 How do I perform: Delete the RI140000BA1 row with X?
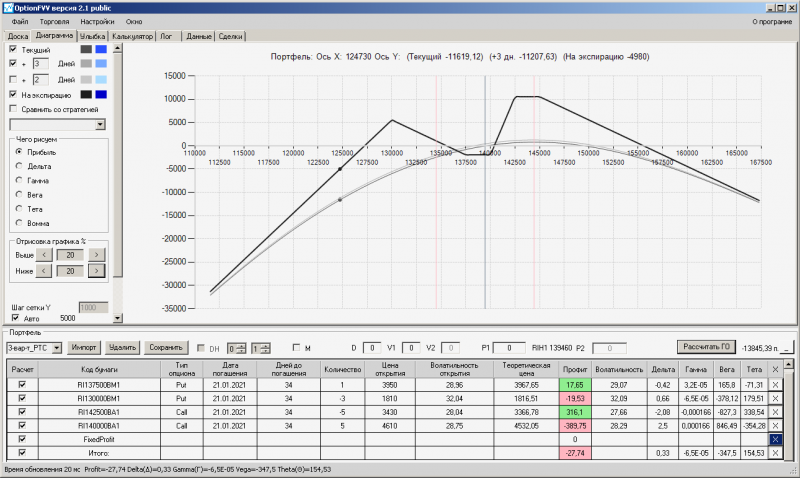point(775,425)
